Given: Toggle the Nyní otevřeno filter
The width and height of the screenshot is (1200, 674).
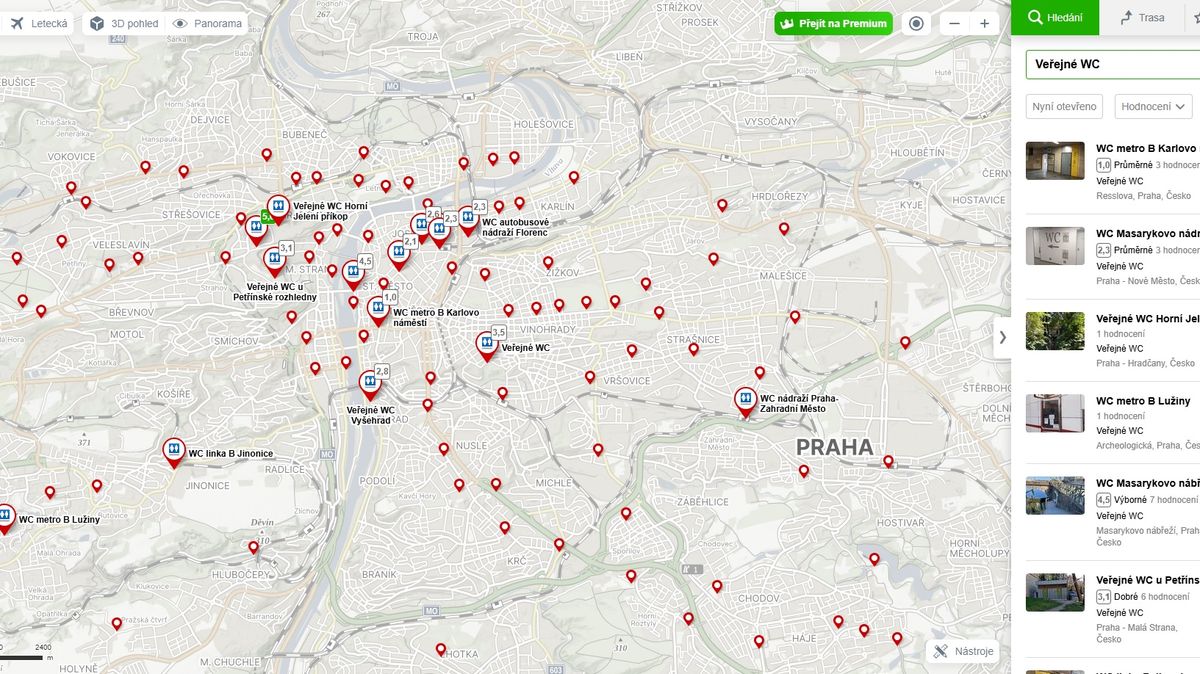Looking at the screenshot, I should click(1064, 106).
